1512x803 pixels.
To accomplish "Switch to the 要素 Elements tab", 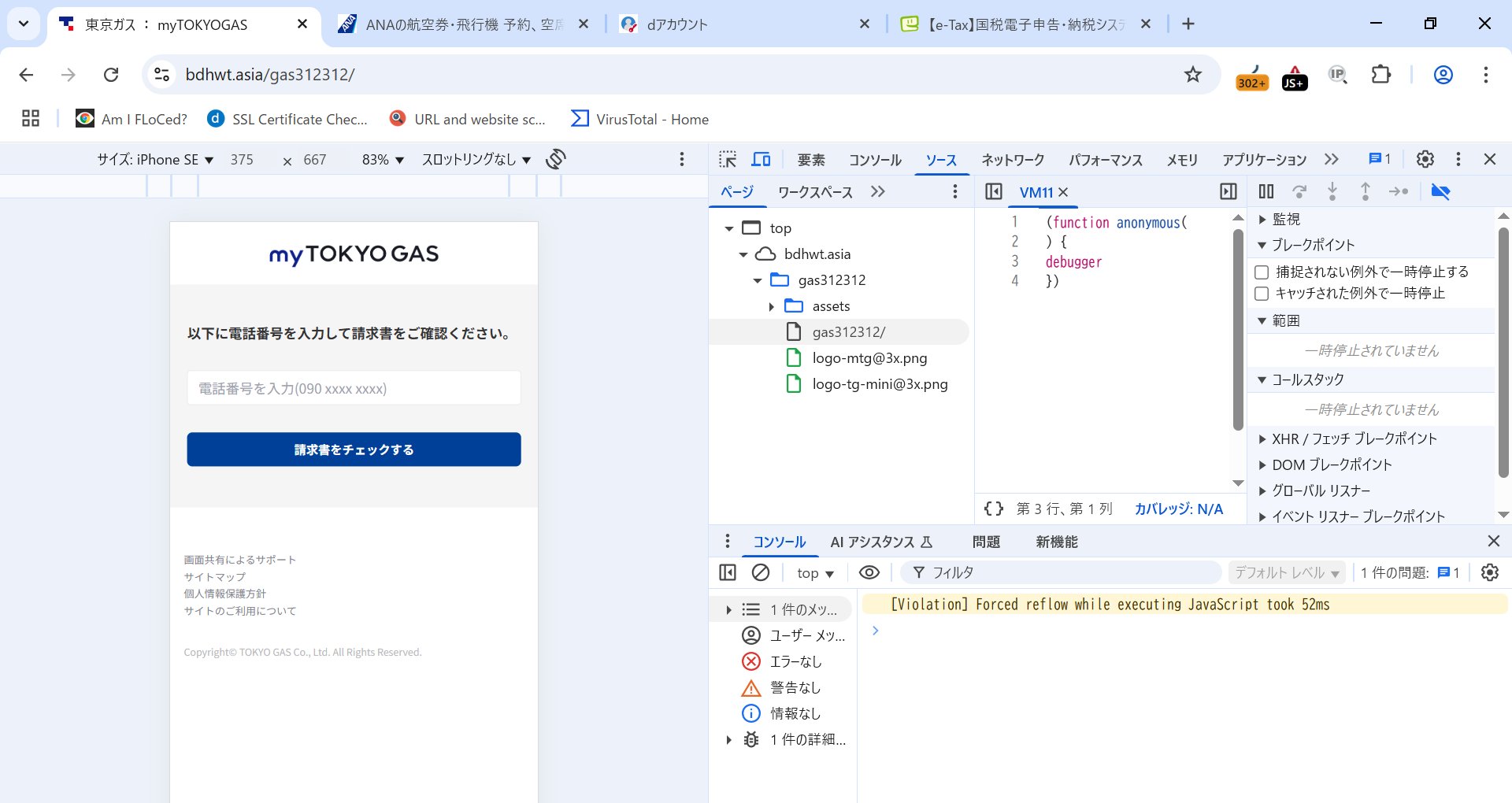I will click(811, 160).
